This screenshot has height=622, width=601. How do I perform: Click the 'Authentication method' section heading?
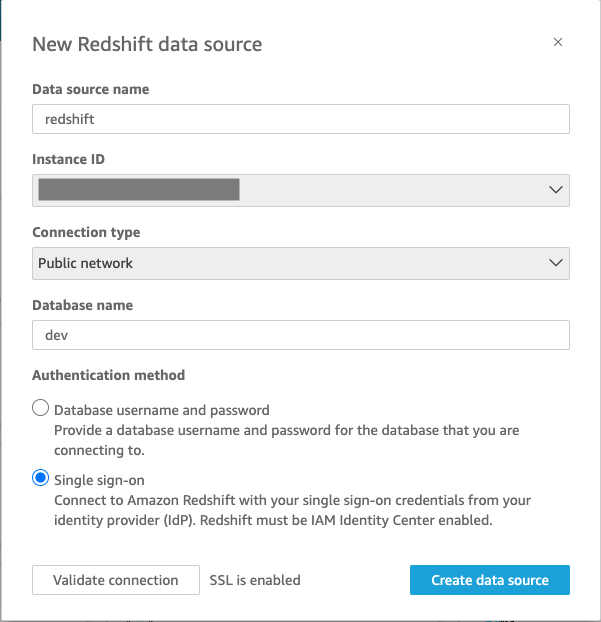109,375
